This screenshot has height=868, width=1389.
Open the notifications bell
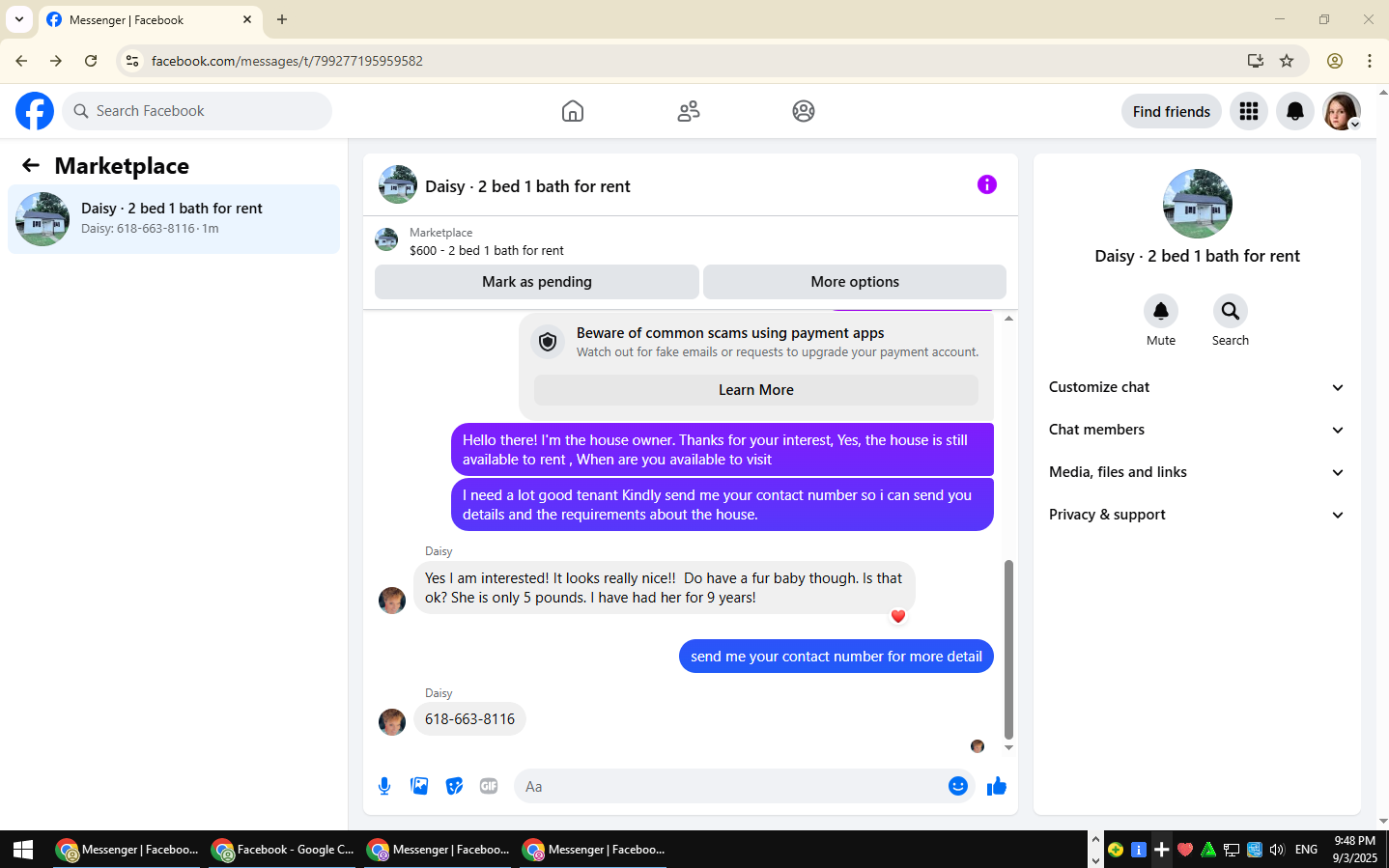click(1295, 111)
